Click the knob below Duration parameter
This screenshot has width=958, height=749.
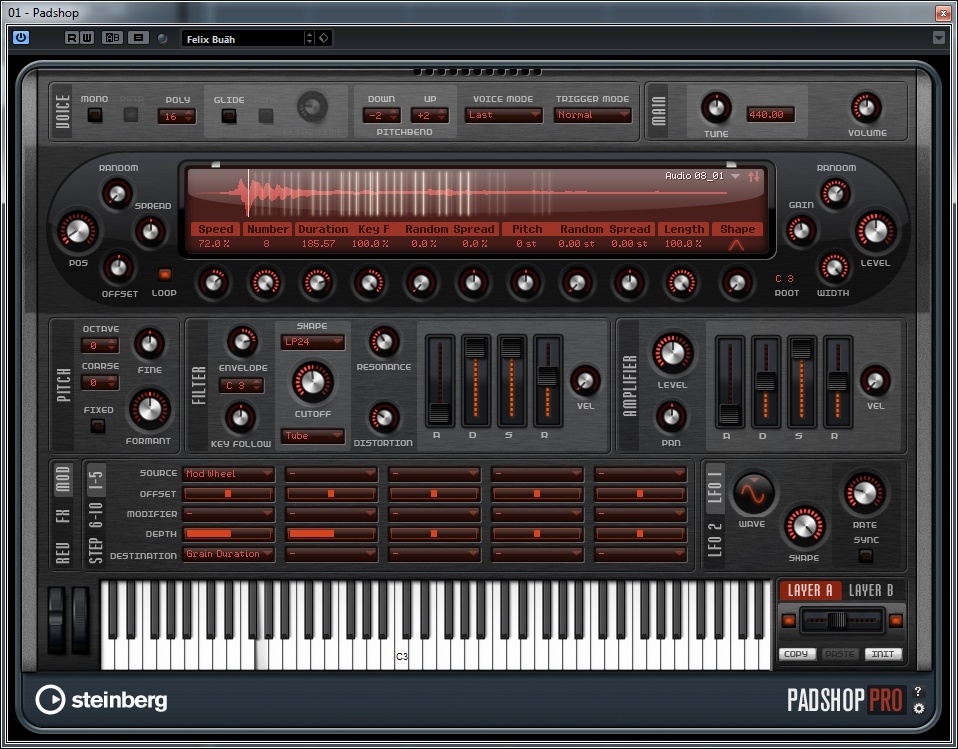(x=317, y=283)
